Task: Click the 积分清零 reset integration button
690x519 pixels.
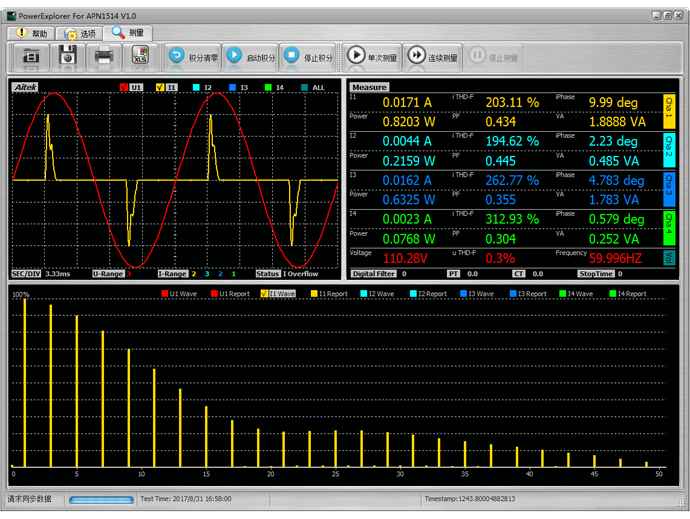Action: click(x=193, y=57)
